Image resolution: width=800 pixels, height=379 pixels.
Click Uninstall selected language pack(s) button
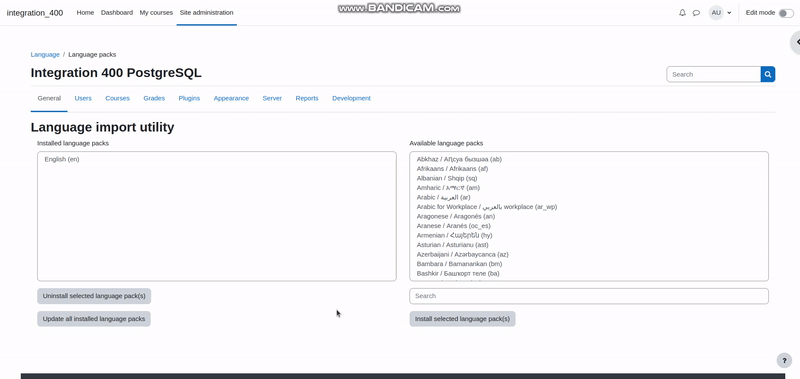[94, 296]
